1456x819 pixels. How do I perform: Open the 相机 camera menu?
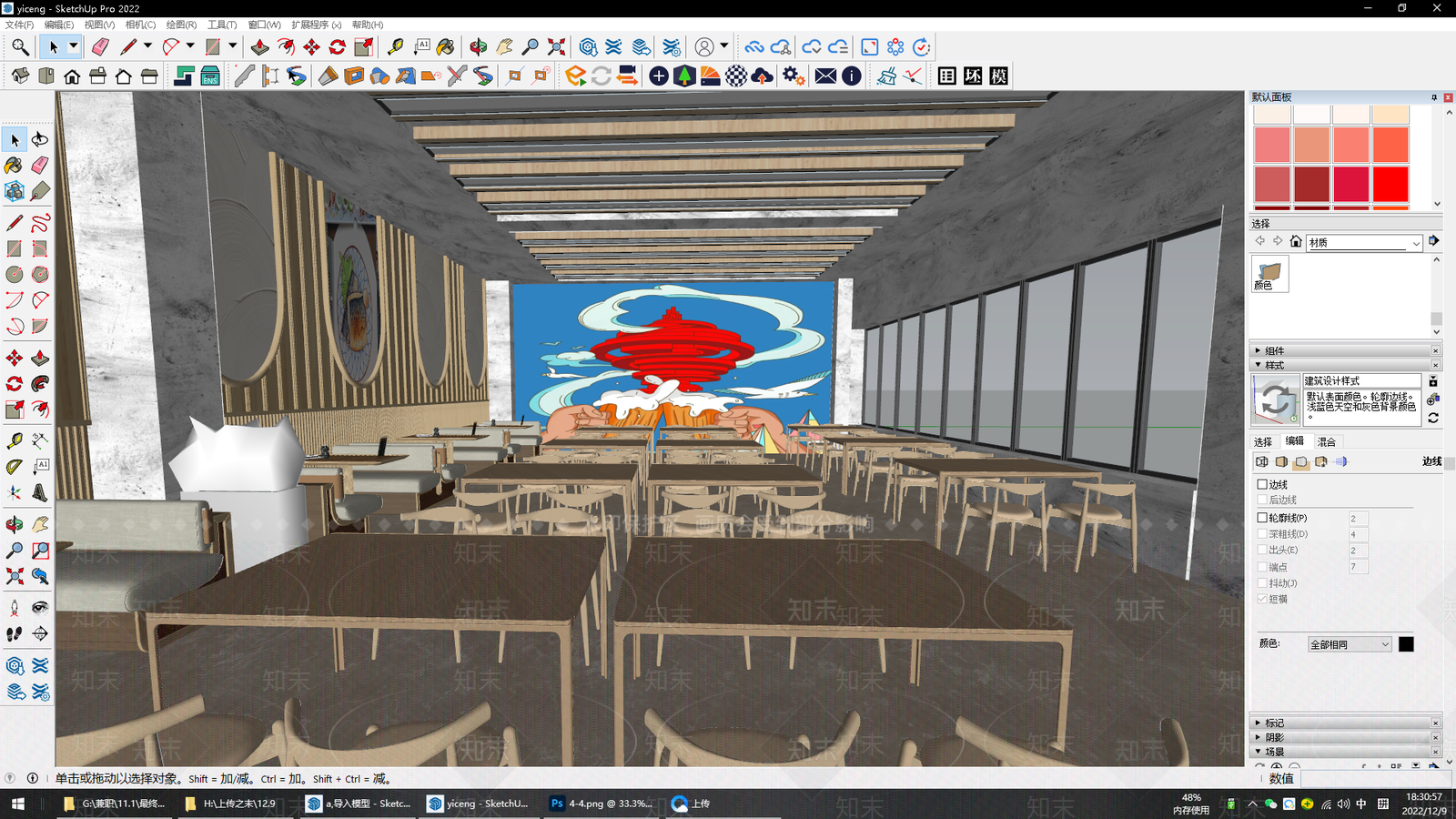click(x=140, y=25)
